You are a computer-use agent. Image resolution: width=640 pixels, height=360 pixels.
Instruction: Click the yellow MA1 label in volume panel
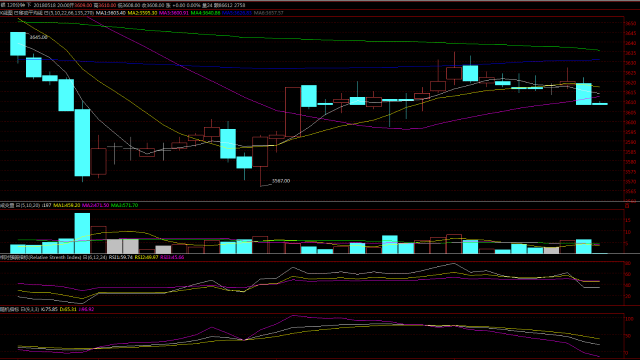tap(67, 205)
